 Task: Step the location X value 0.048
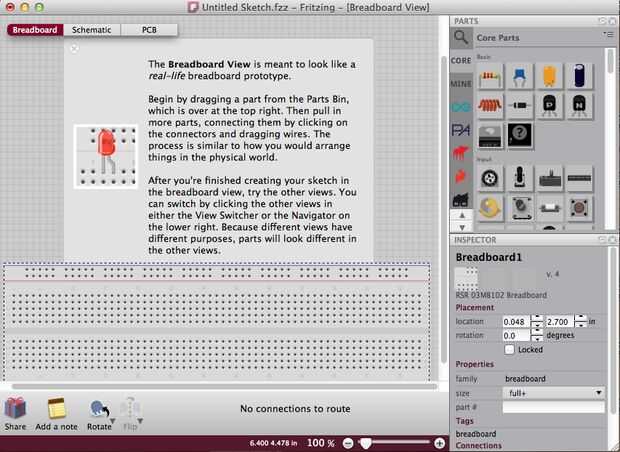pos(537,321)
